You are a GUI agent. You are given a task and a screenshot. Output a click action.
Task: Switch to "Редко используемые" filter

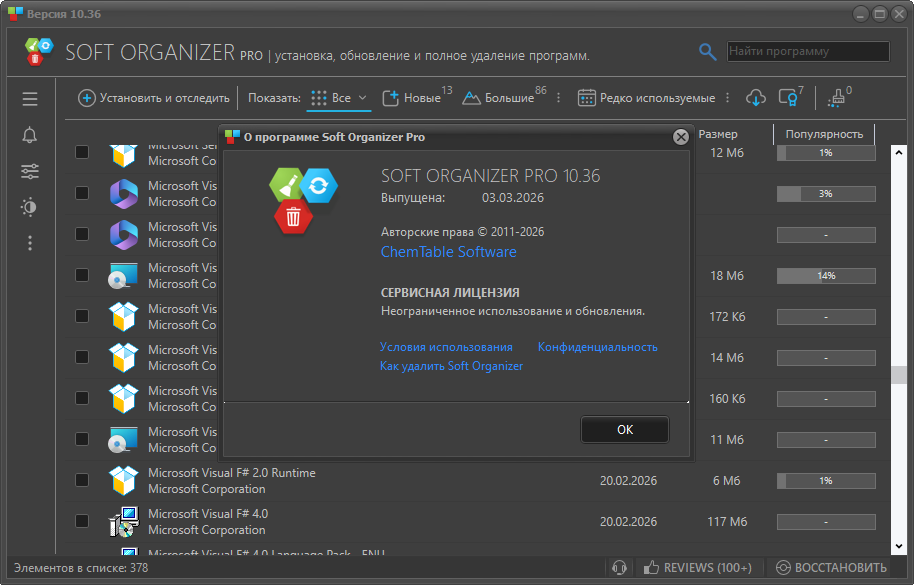(646, 98)
